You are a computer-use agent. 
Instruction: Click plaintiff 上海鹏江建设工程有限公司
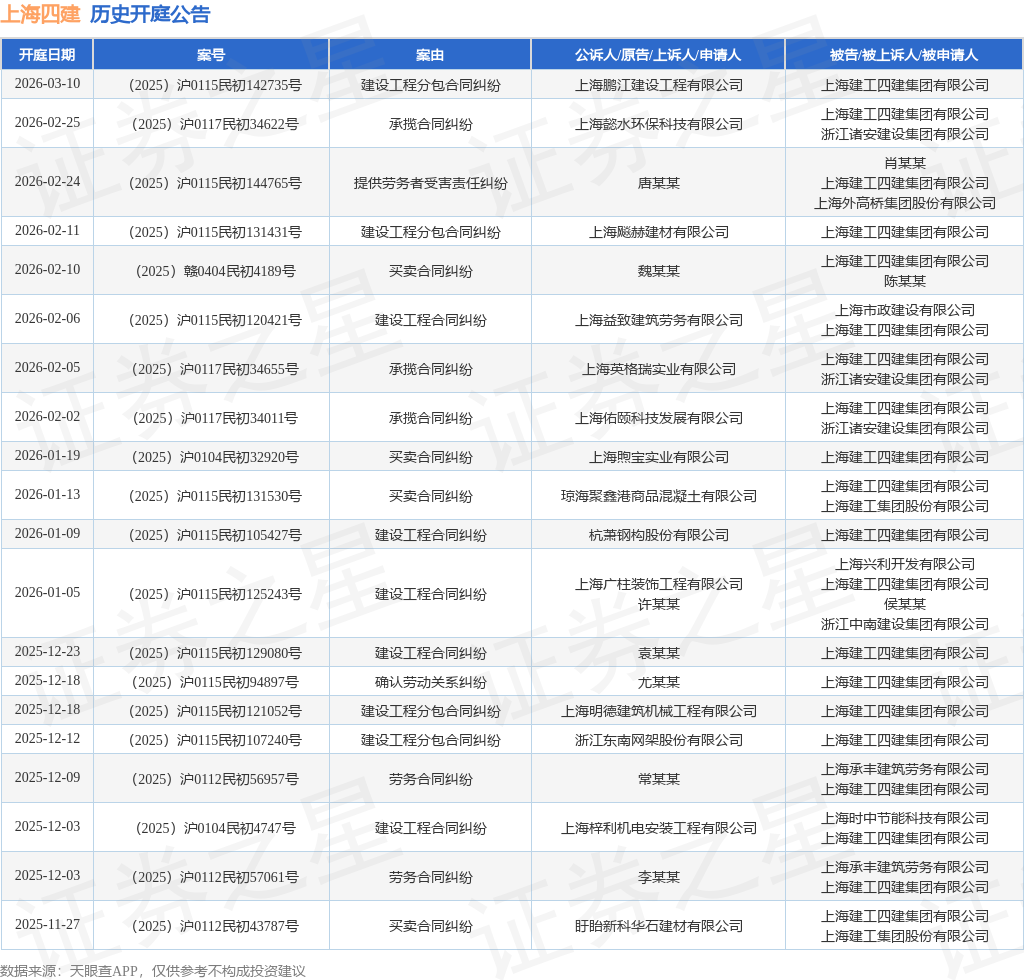click(658, 85)
